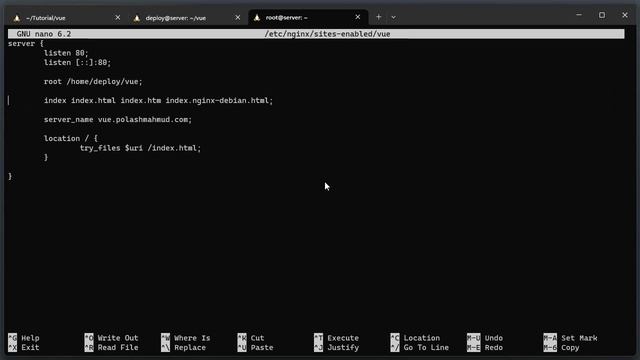Click the M-6 Copy shortcut
The height and width of the screenshot is (360, 640).
(x=561, y=347)
